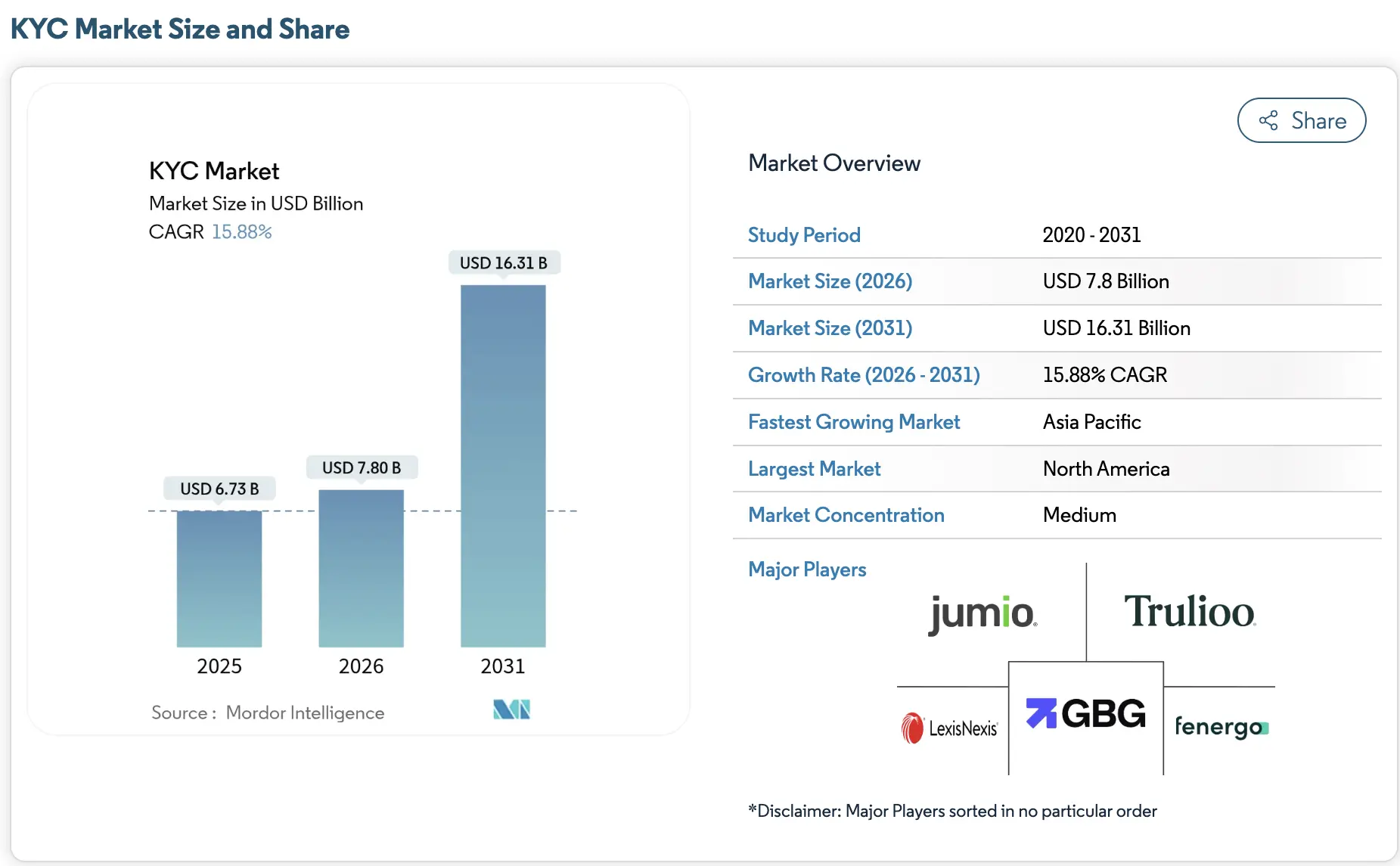This screenshot has height=866, width=1400.
Task: Open the Fastest Growing Market entry
Action: [853, 422]
